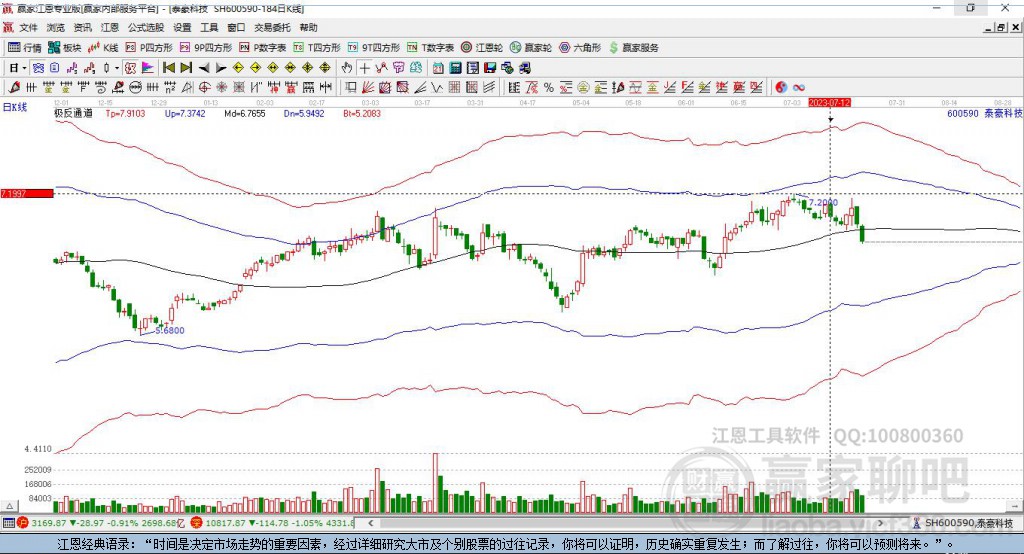The width and height of the screenshot is (1024, 554).
Task: Open the 9T四方形 tool
Action: 374,48
